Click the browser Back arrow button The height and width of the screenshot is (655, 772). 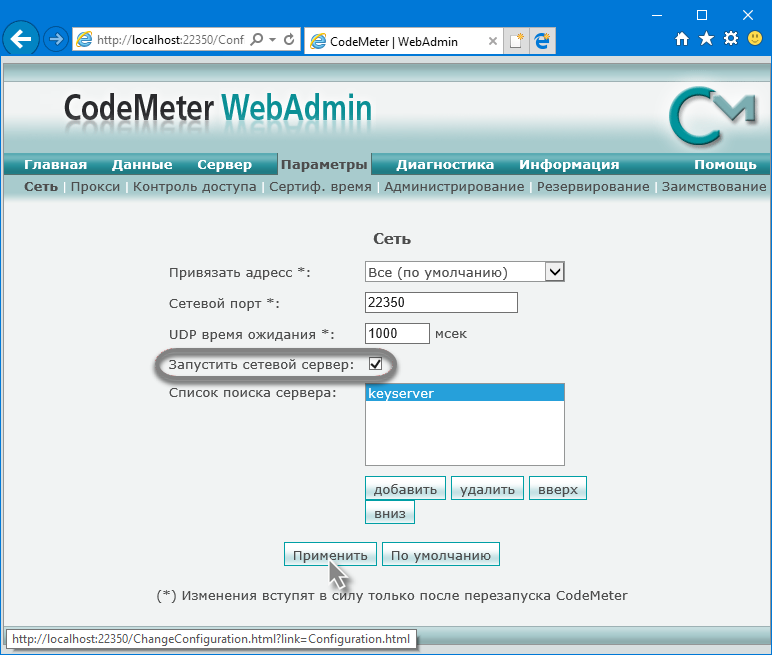(x=21, y=39)
